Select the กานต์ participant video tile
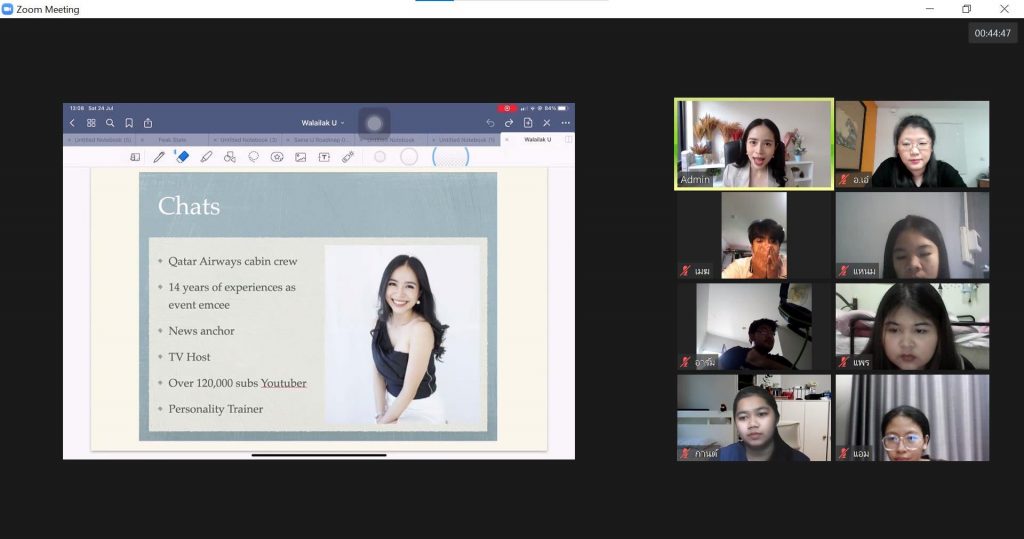The height and width of the screenshot is (539, 1024). point(754,417)
